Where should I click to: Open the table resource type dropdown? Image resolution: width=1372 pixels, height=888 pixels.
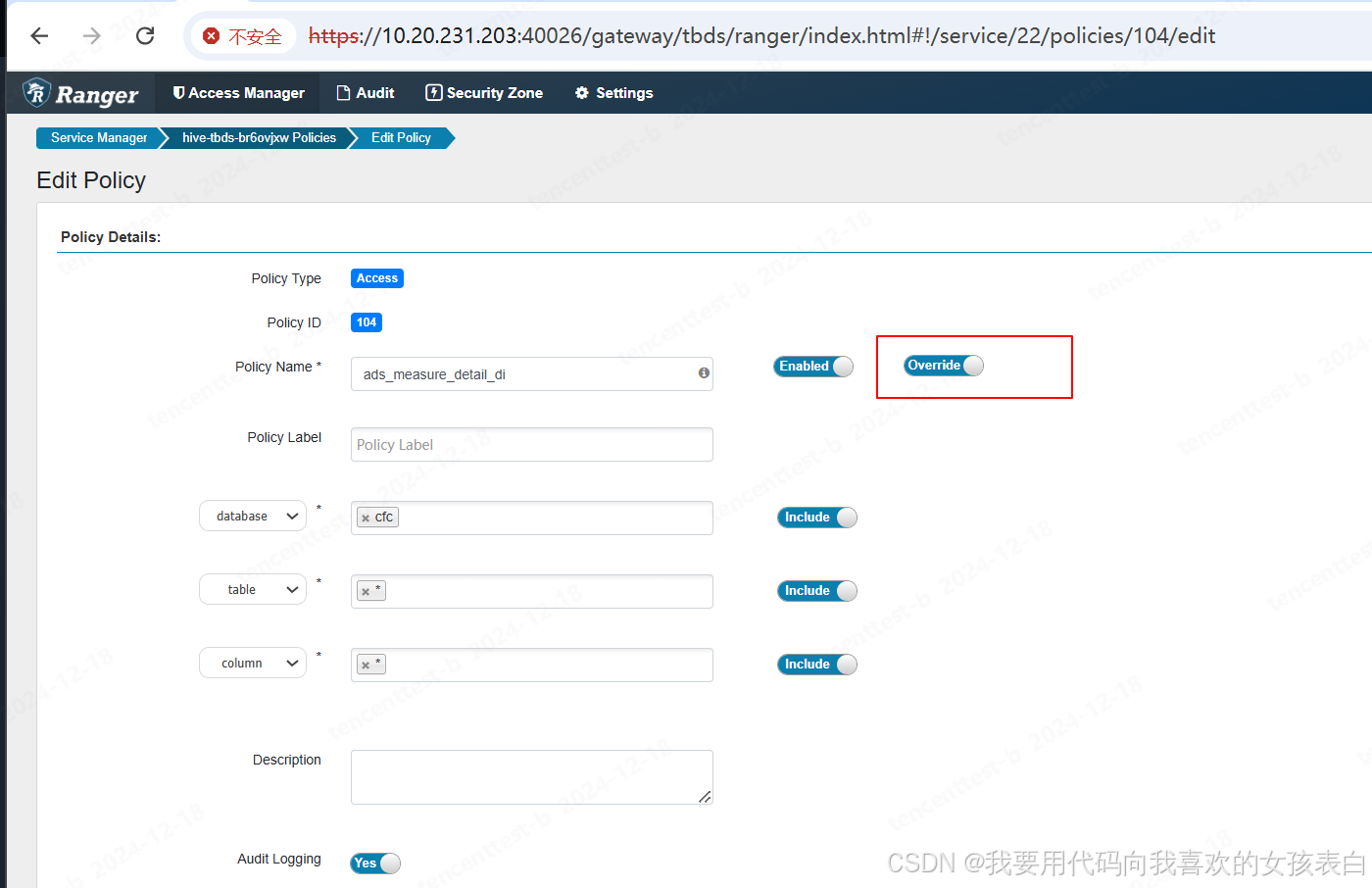[252, 589]
